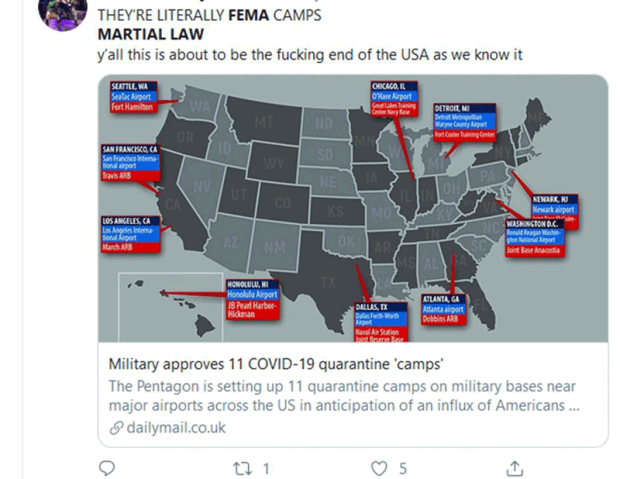
Task: Click the Chicago, IL label on the map
Action: [x=387, y=88]
